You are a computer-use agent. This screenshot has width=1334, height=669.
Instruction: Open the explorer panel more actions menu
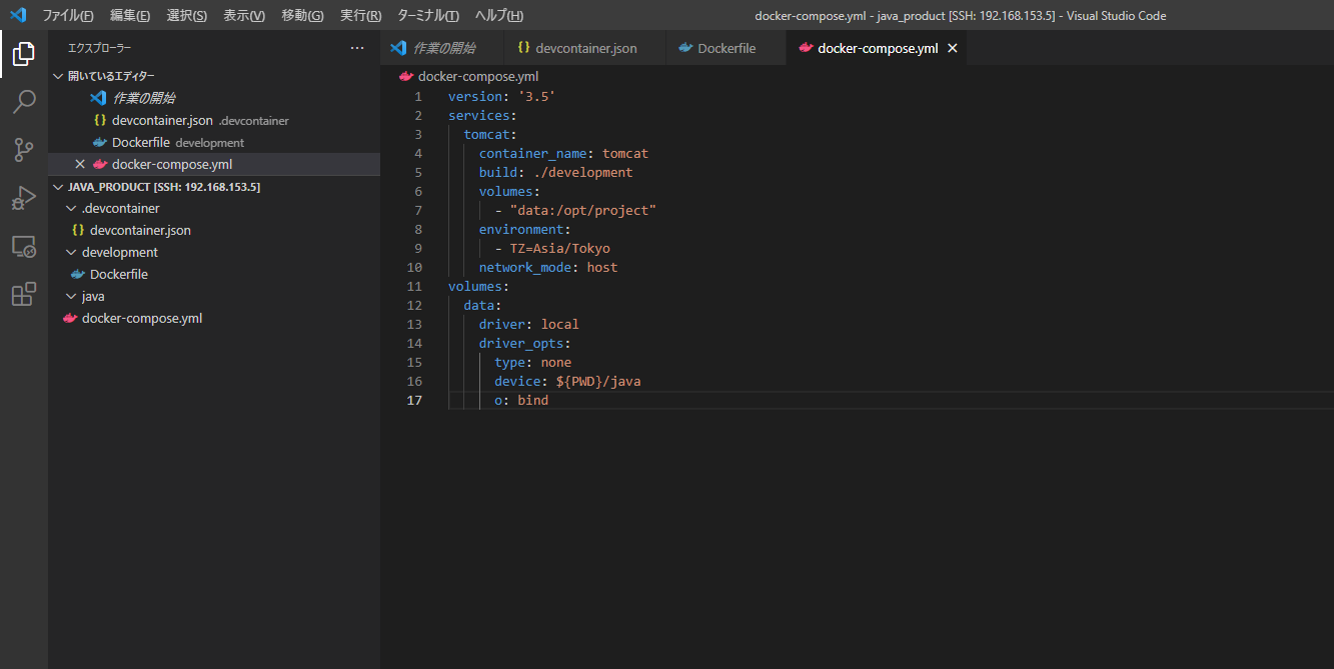coord(357,47)
